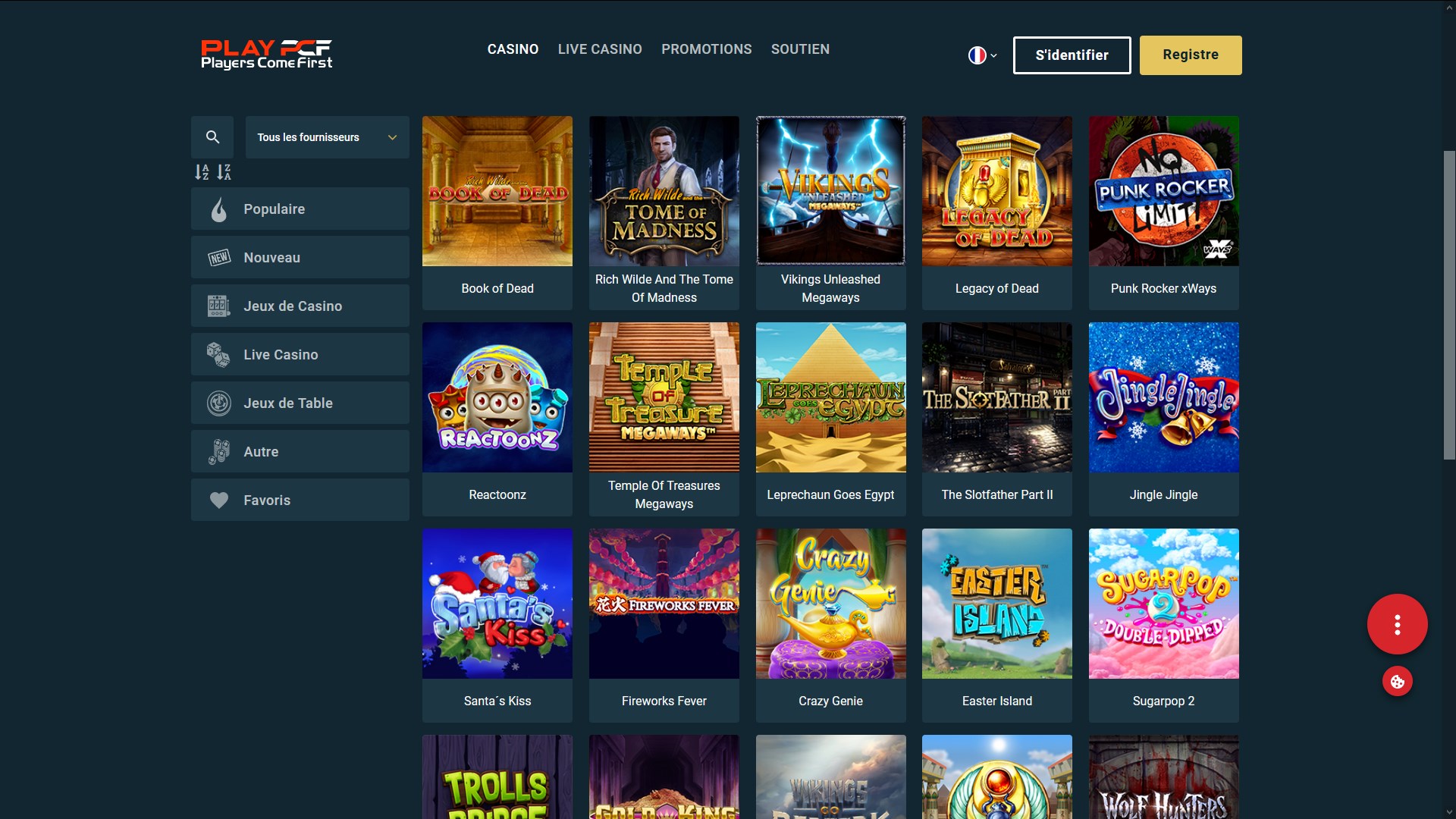Click the 'Jingle Jingle' title text

pos(1164,495)
